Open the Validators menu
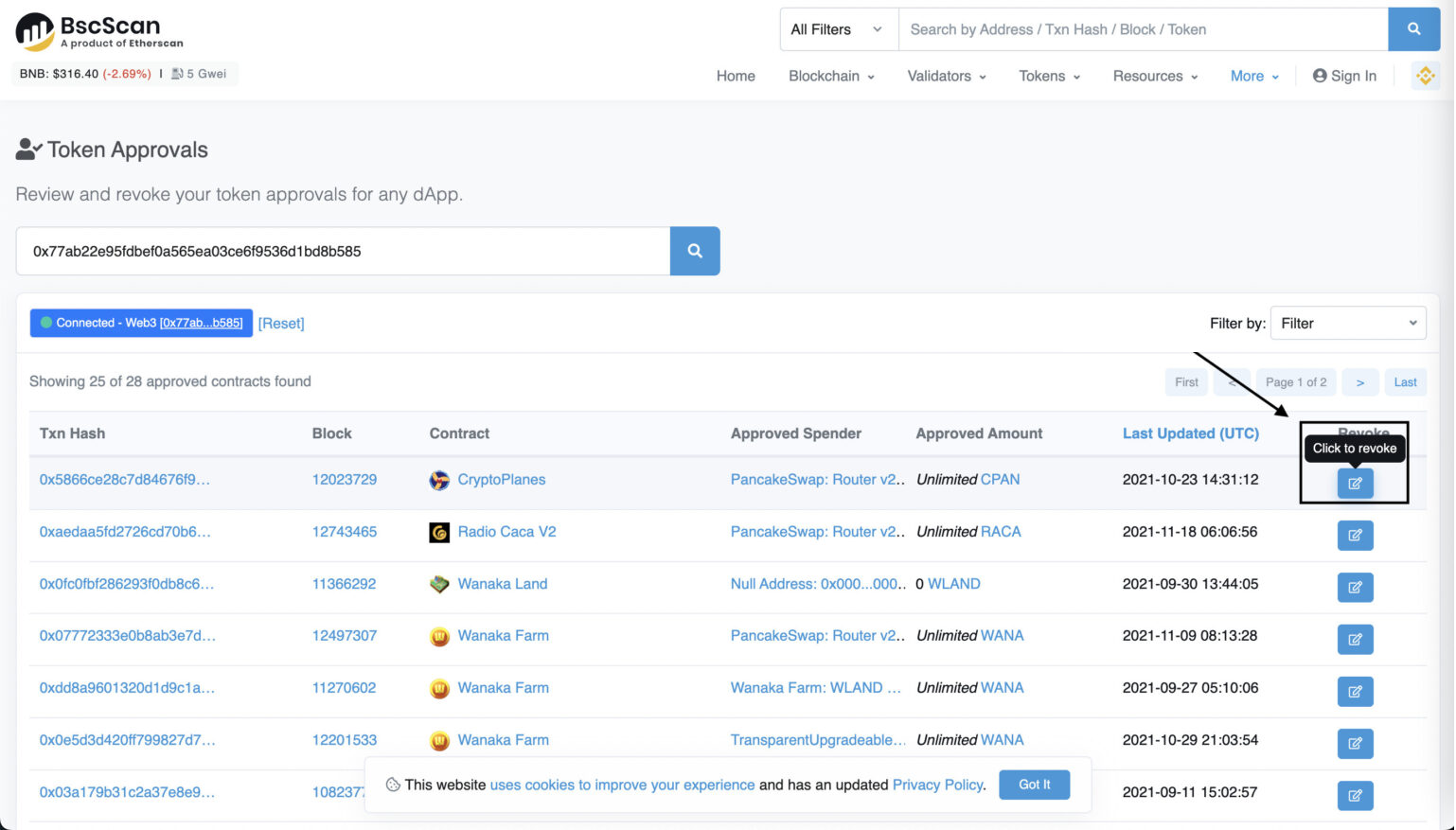Viewport: 1456px width, 830px height. coord(947,76)
